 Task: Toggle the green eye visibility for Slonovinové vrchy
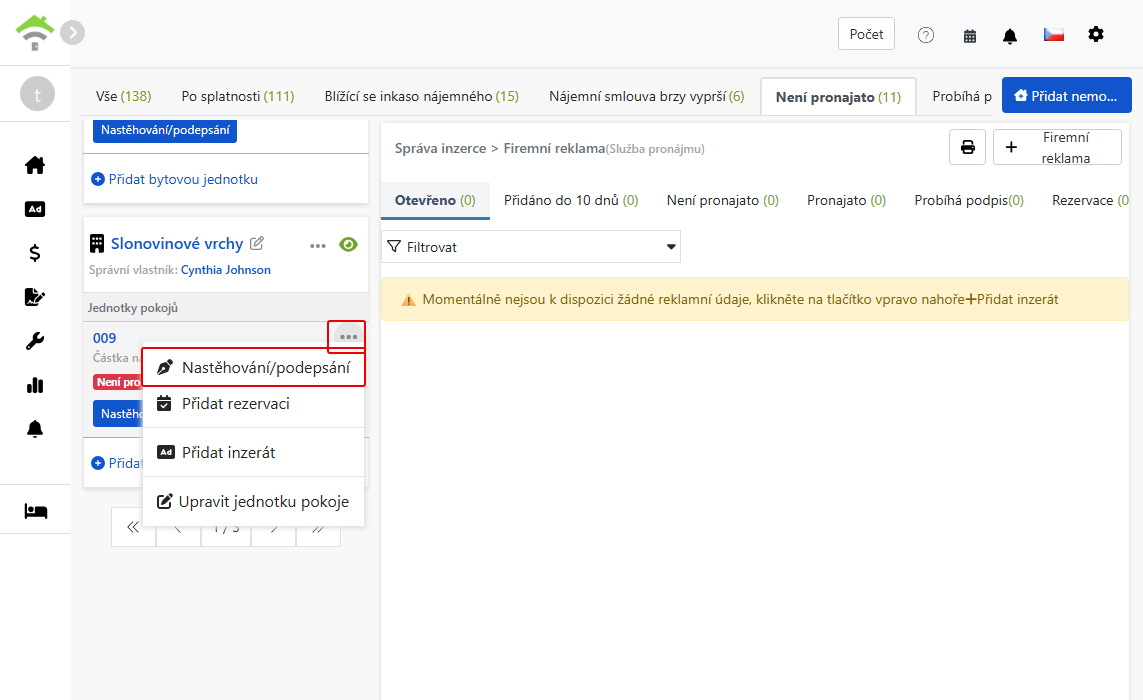tap(348, 244)
